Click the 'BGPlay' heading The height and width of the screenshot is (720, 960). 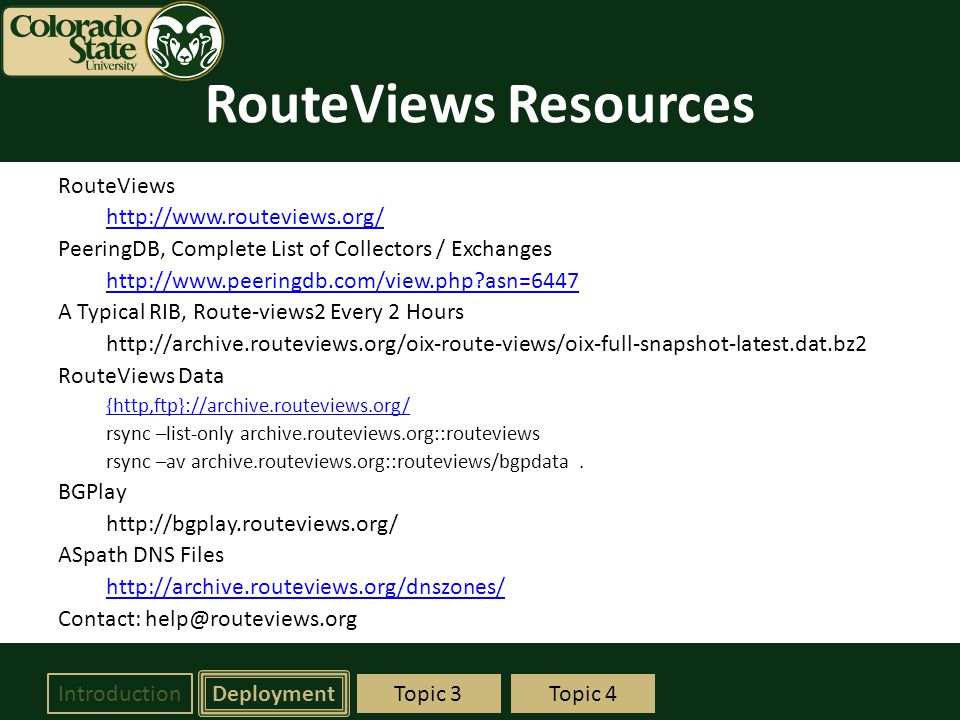(x=92, y=492)
